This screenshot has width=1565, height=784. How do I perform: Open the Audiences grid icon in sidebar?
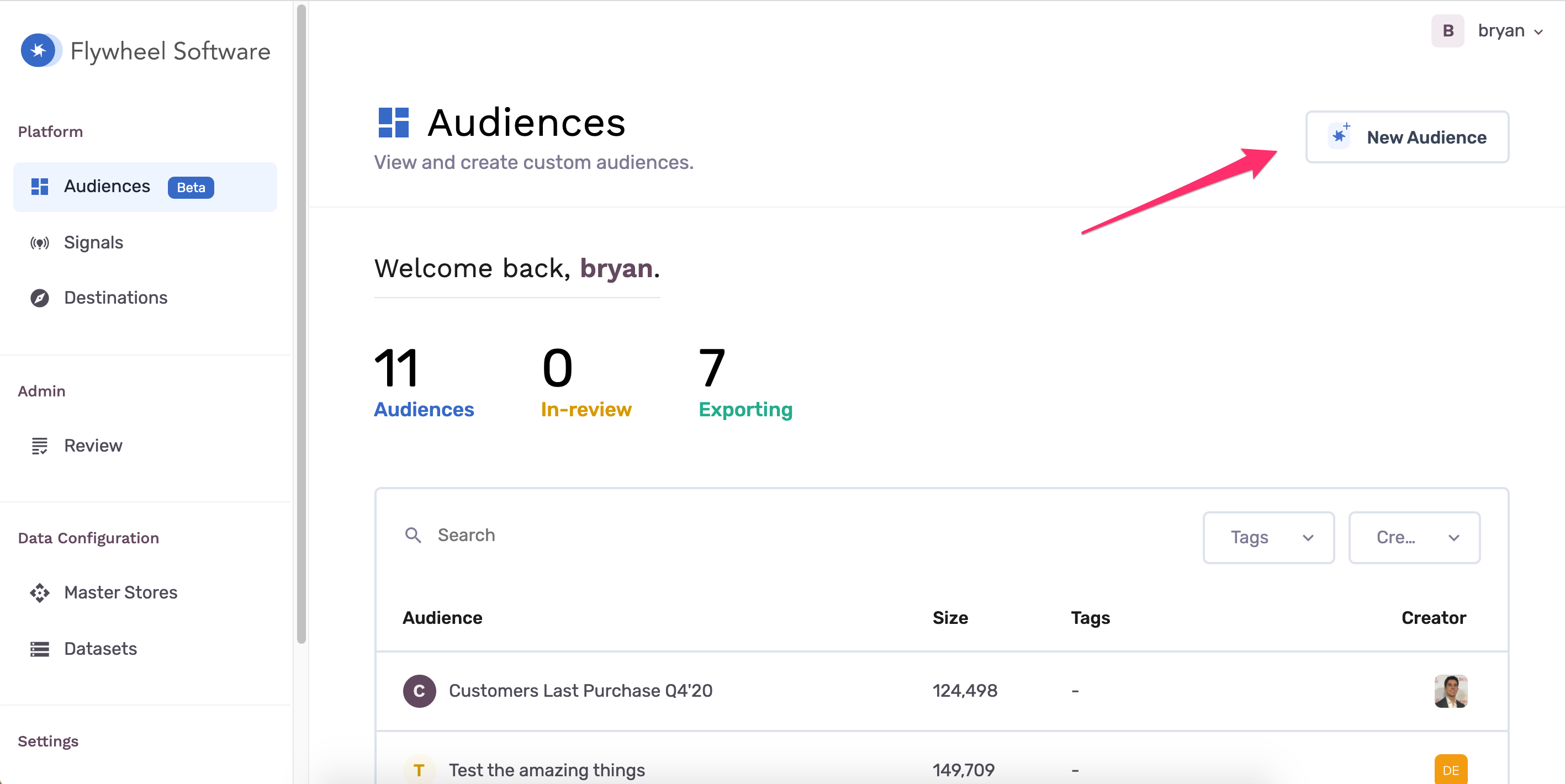[x=40, y=187]
